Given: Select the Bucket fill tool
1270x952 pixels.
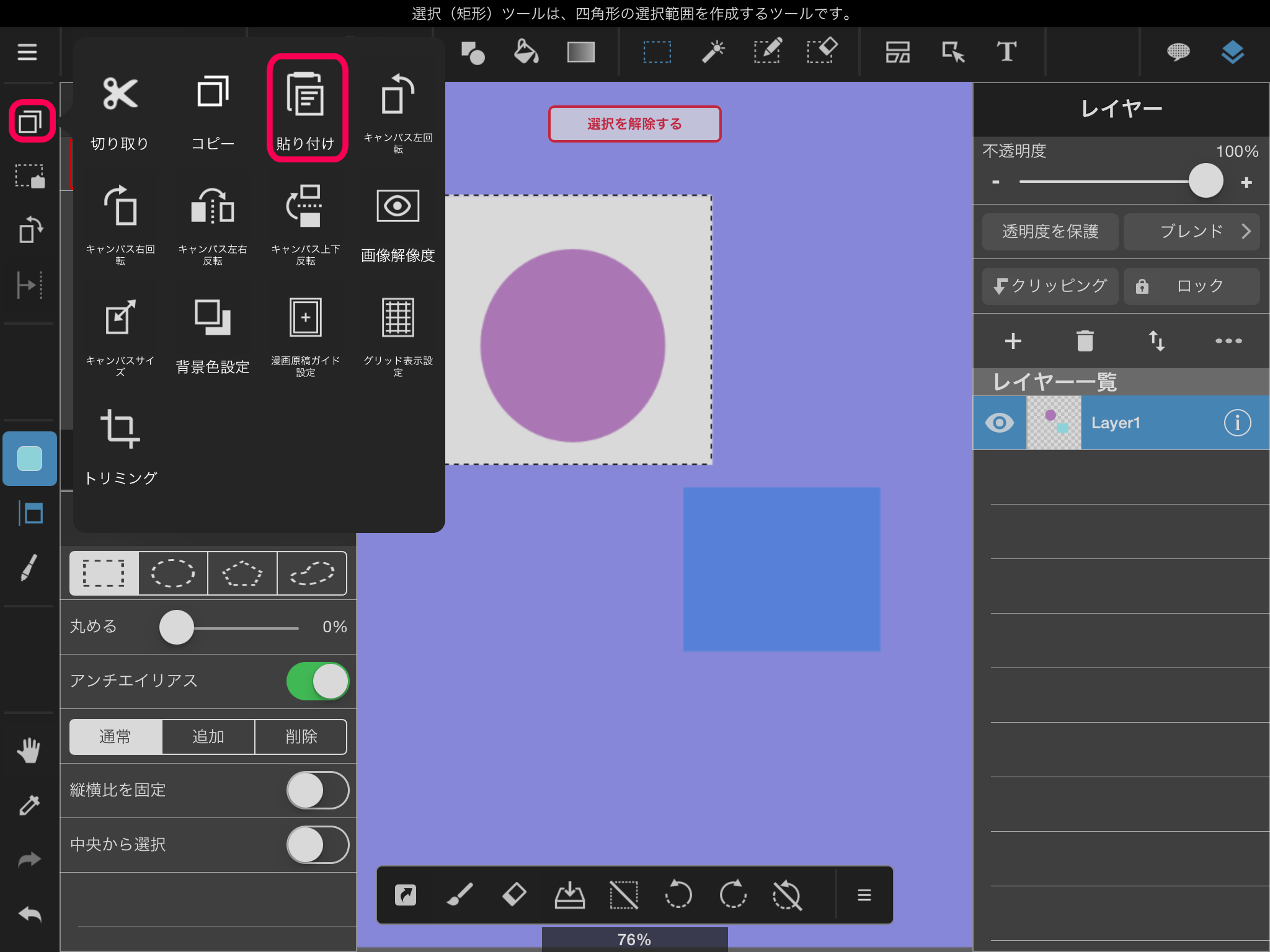Looking at the screenshot, I should [x=526, y=53].
